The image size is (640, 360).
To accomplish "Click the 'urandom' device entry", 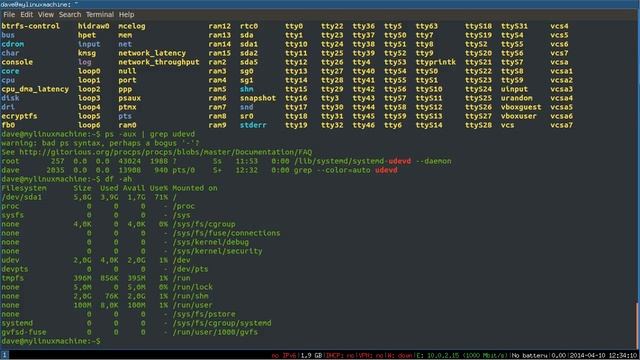I will tap(517, 98).
